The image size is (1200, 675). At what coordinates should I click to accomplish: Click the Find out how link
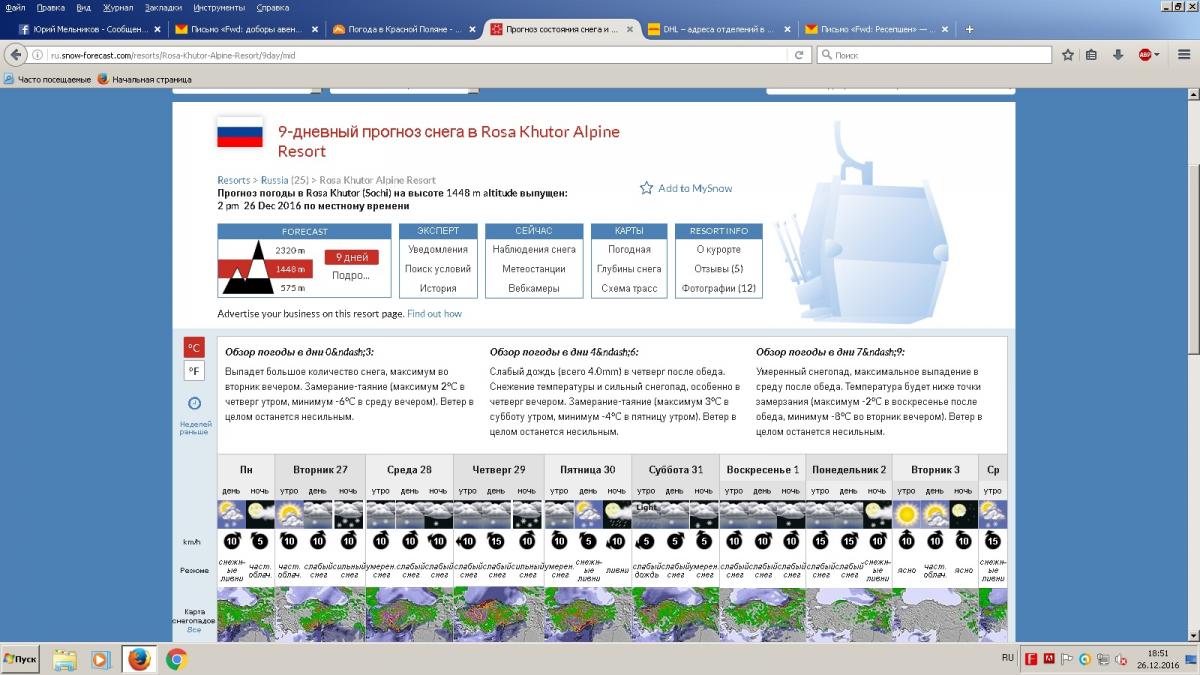pyautogui.click(x=434, y=314)
